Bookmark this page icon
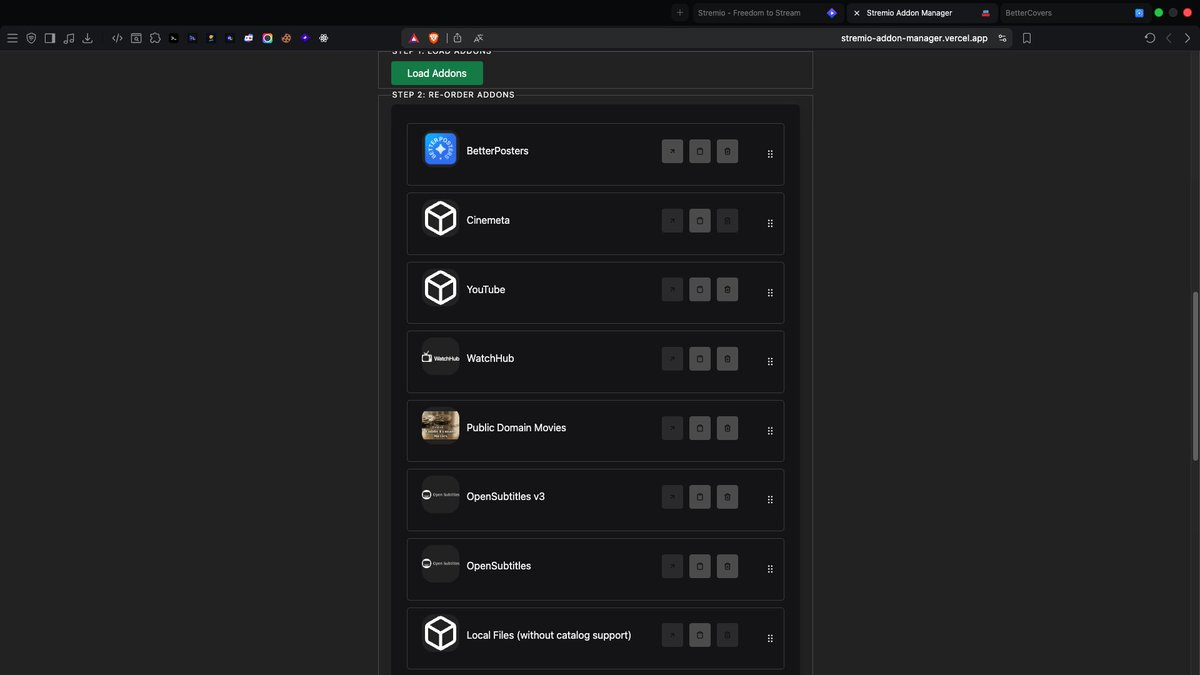This screenshot has width=1200, height=675. click(1027, 38)
